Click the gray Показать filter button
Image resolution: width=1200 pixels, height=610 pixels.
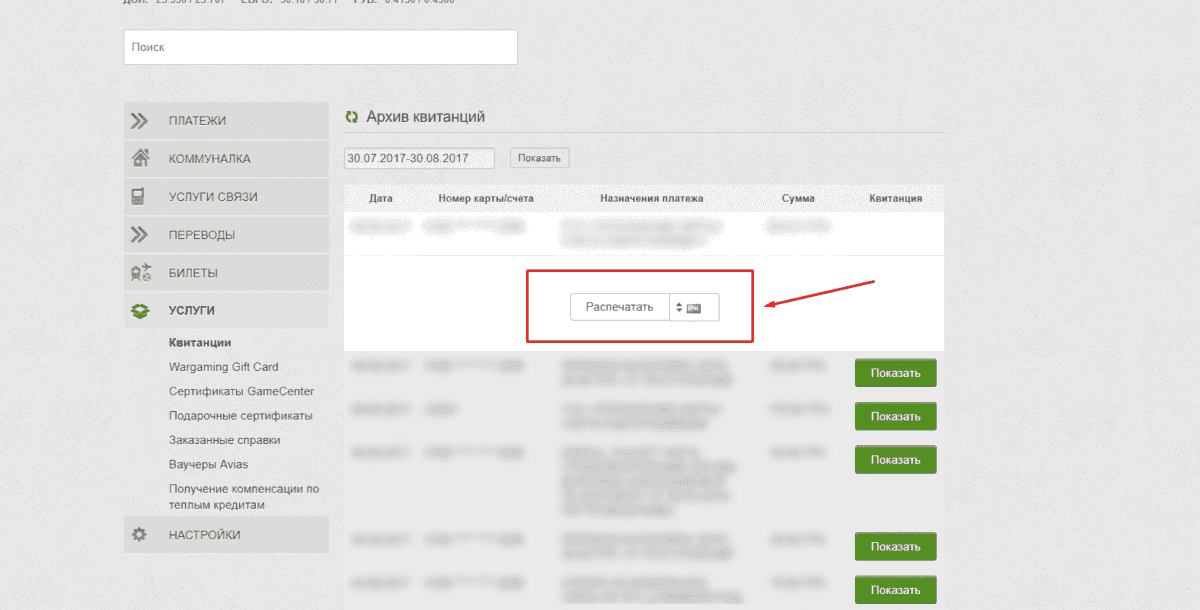(539, 158)
